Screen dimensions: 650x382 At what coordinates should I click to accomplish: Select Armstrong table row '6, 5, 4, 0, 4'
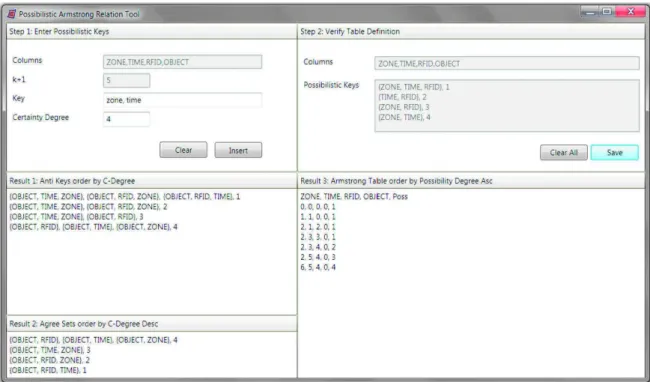(x=318, y=267)
